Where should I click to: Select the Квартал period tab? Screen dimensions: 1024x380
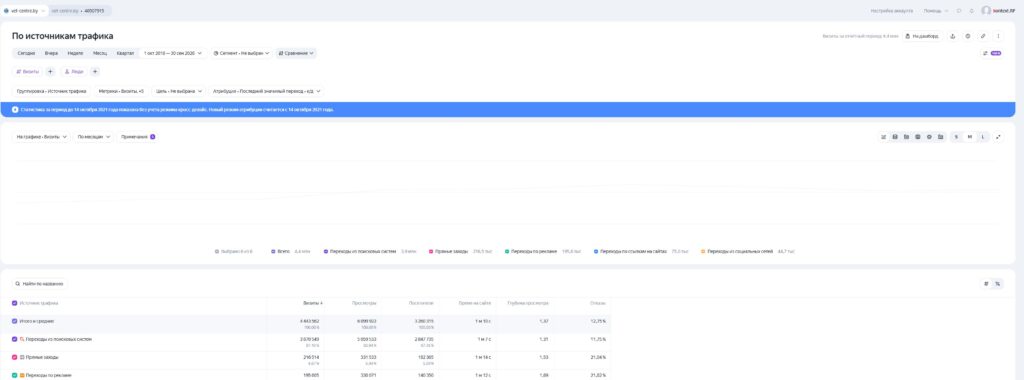[x=125, y=54]
